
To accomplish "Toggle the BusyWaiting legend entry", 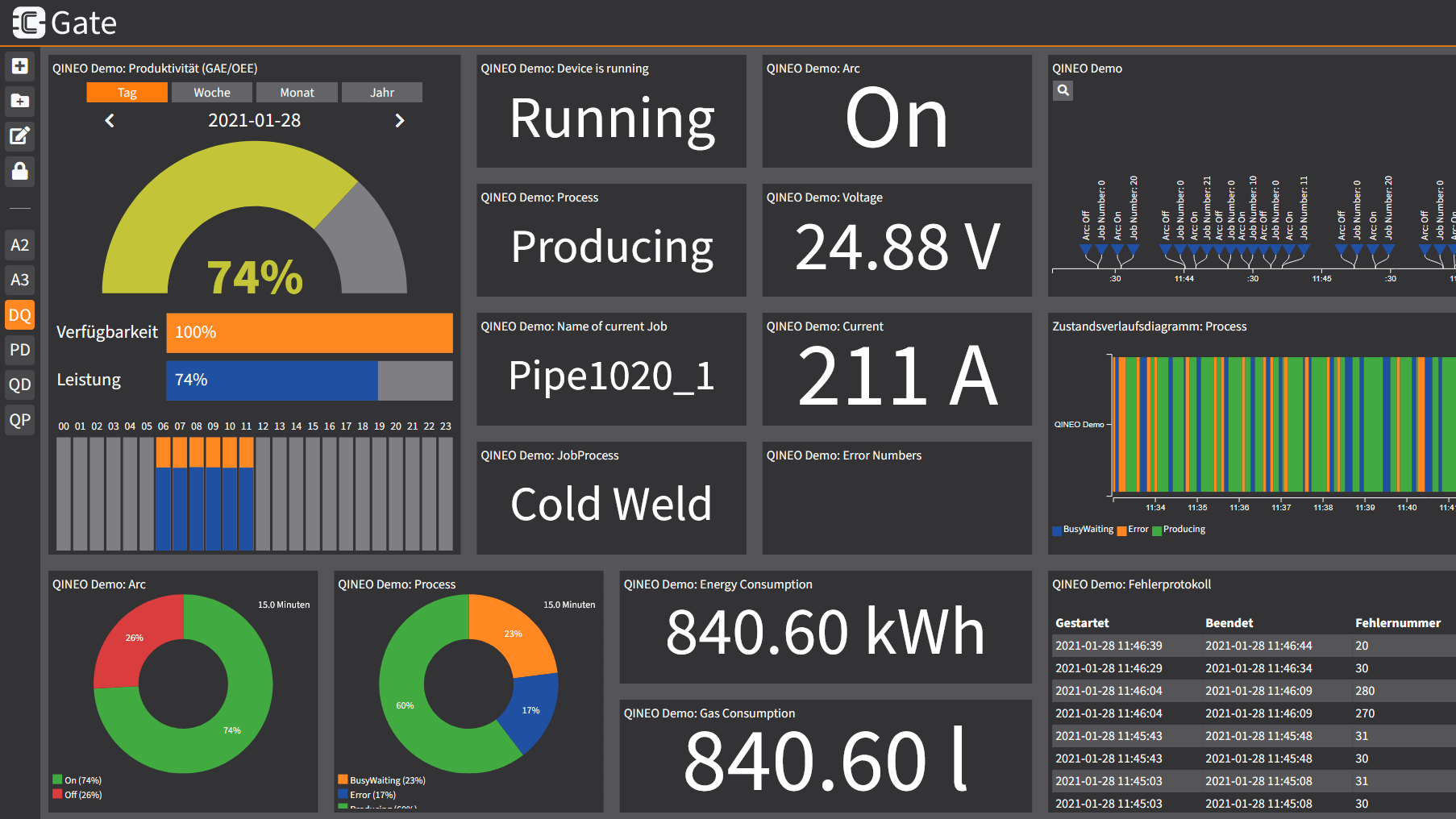I will pos(1084,530).
